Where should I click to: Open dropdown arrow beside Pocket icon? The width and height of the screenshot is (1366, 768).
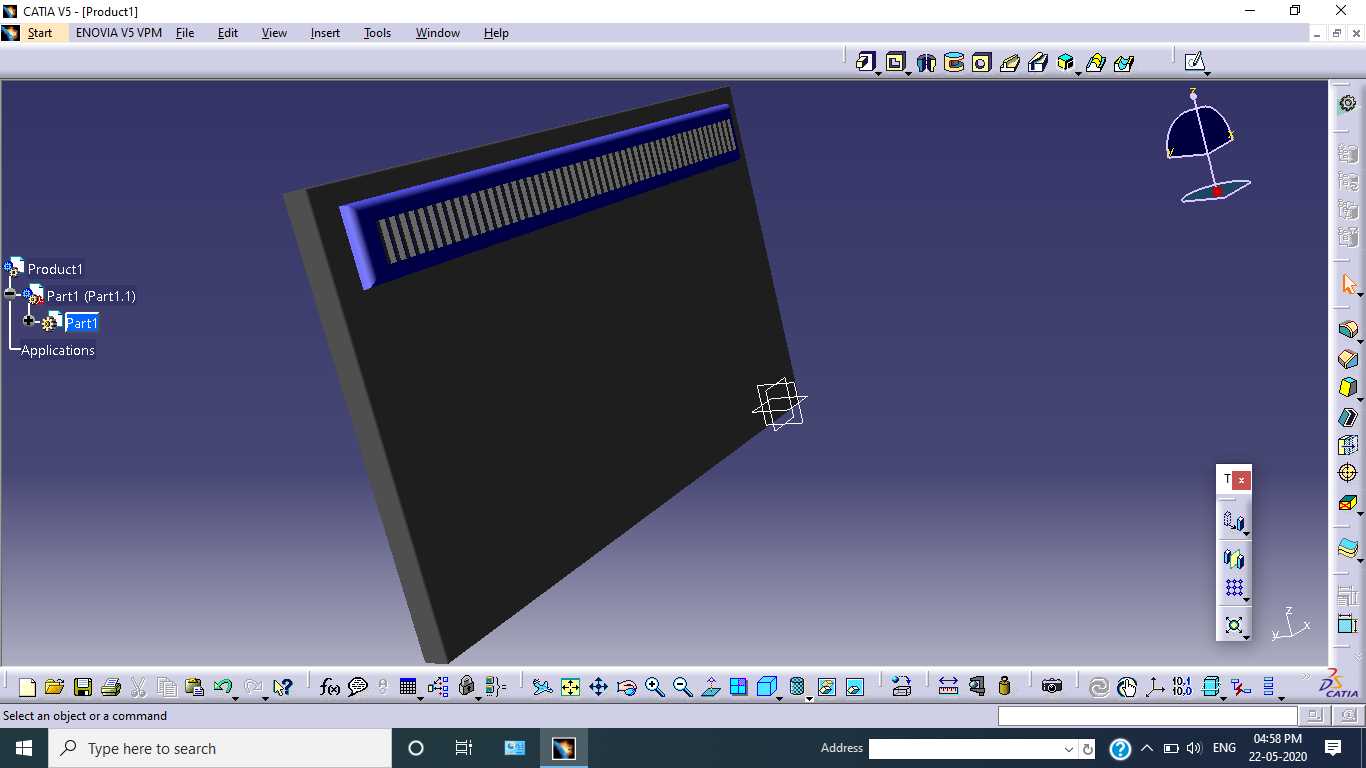coord(908,73)
